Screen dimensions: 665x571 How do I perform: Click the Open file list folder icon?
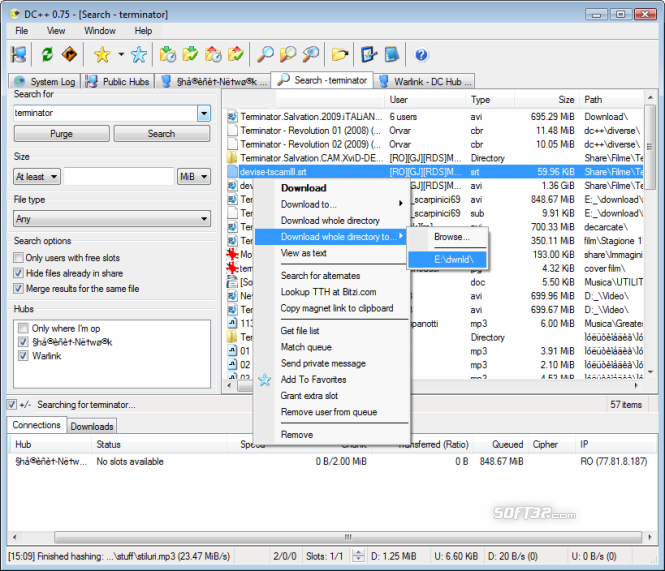tap(340, 55)
